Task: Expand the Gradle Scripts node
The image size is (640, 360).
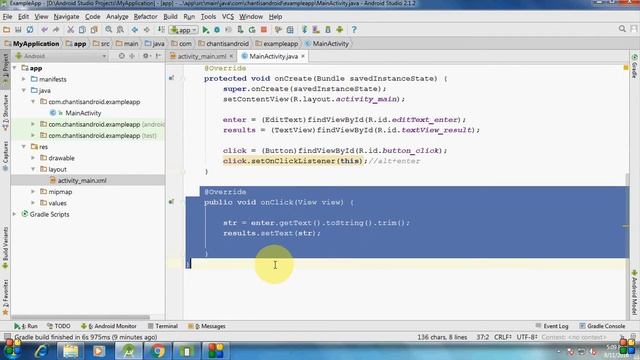Action: pos(15,214)
